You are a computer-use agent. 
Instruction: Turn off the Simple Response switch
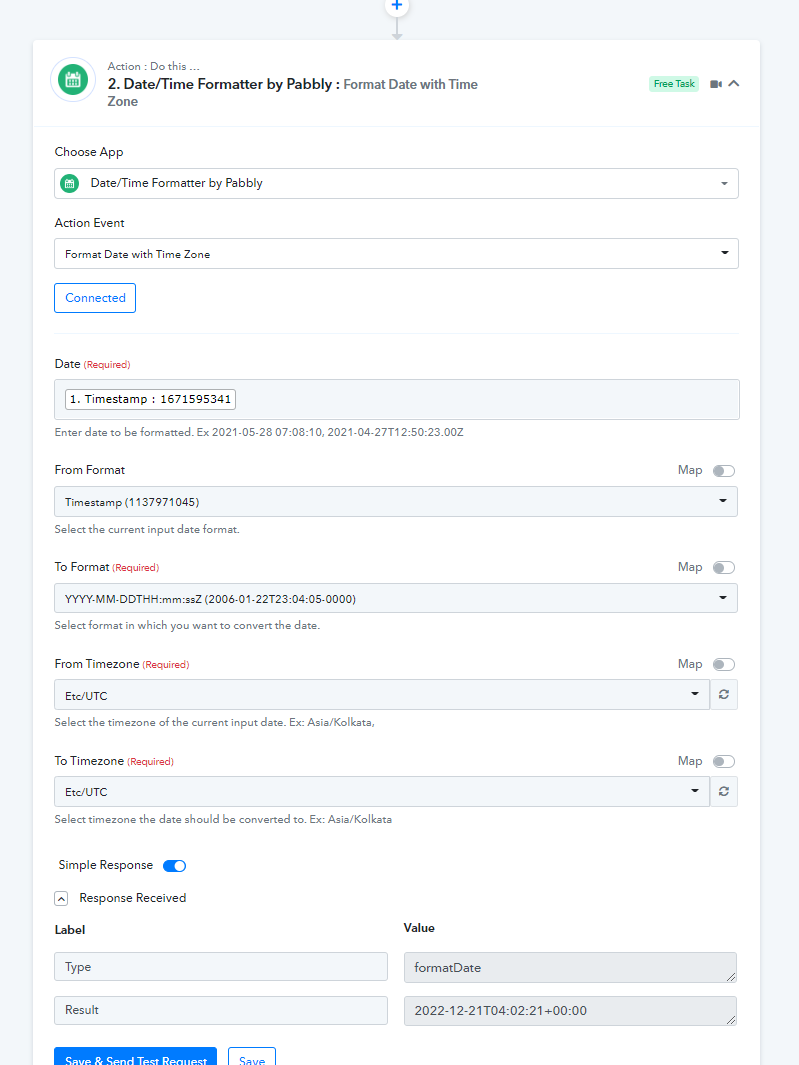175,865
